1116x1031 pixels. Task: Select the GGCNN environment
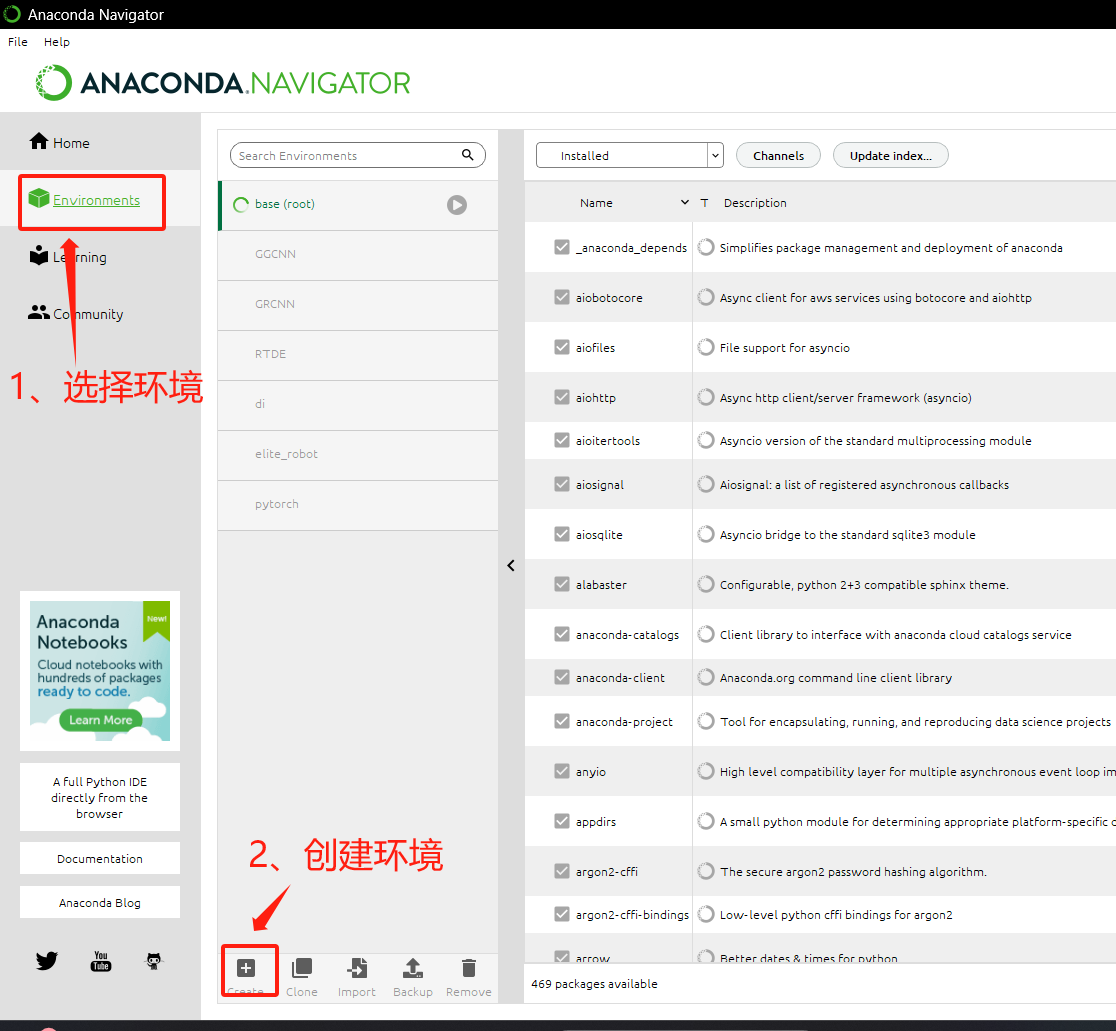pos(358,255)
